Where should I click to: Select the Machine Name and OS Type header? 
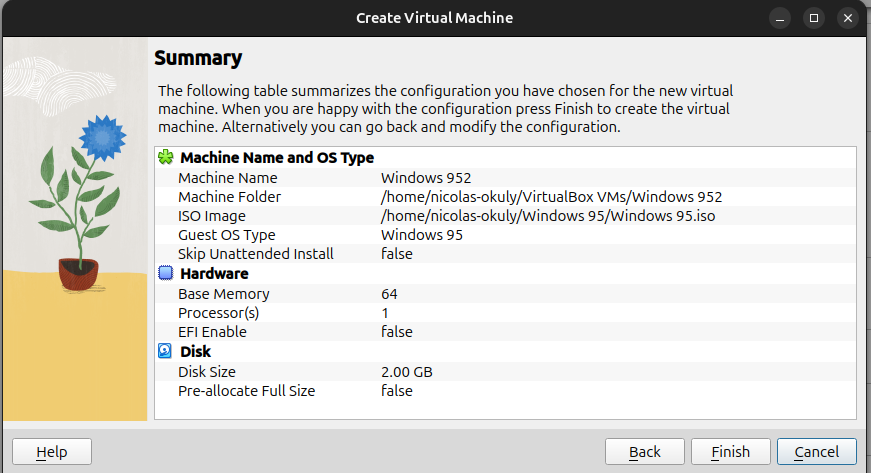click(x=277, y=158)
